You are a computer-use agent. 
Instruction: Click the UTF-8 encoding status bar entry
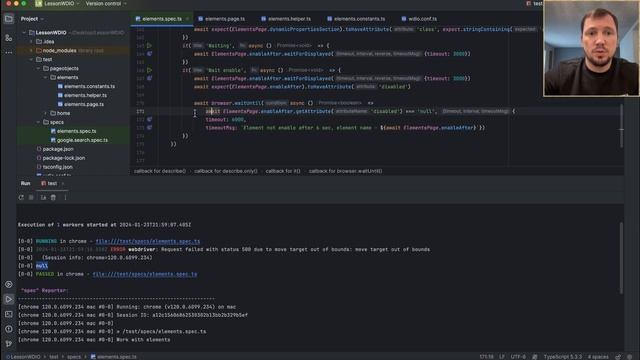(x=518, y=357)
